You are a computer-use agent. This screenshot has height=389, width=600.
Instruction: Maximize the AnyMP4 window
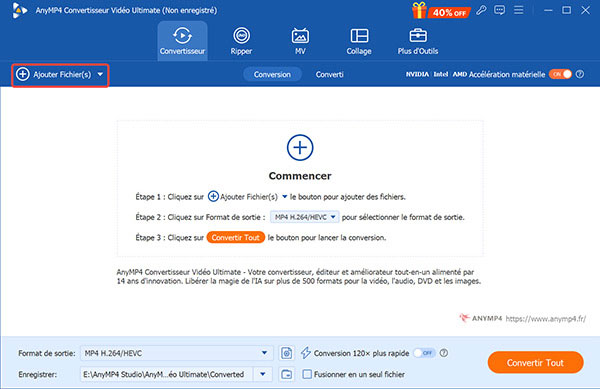(x=567, y=10)
